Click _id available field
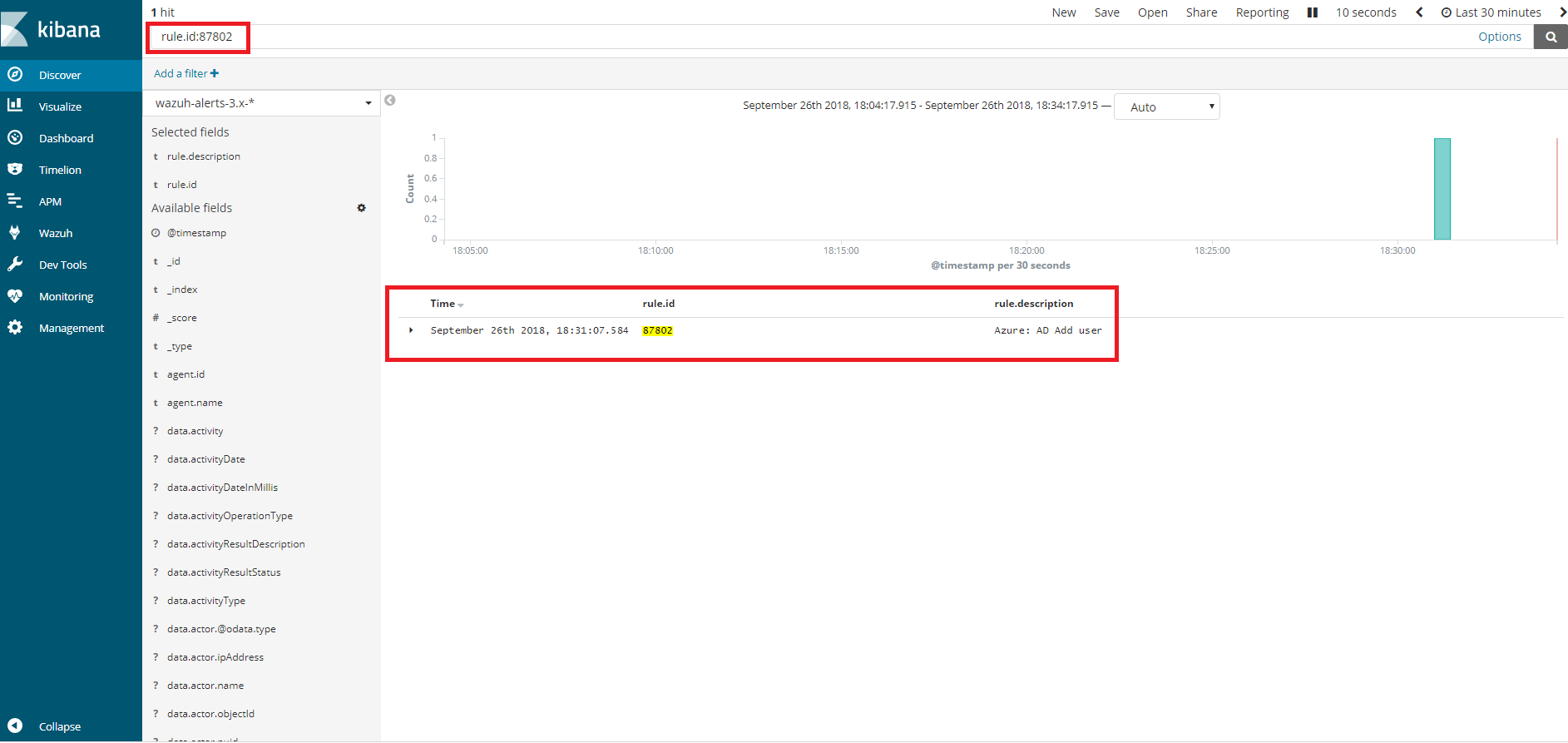Screen dimensions: 1568x743 (x=174, y=261)
